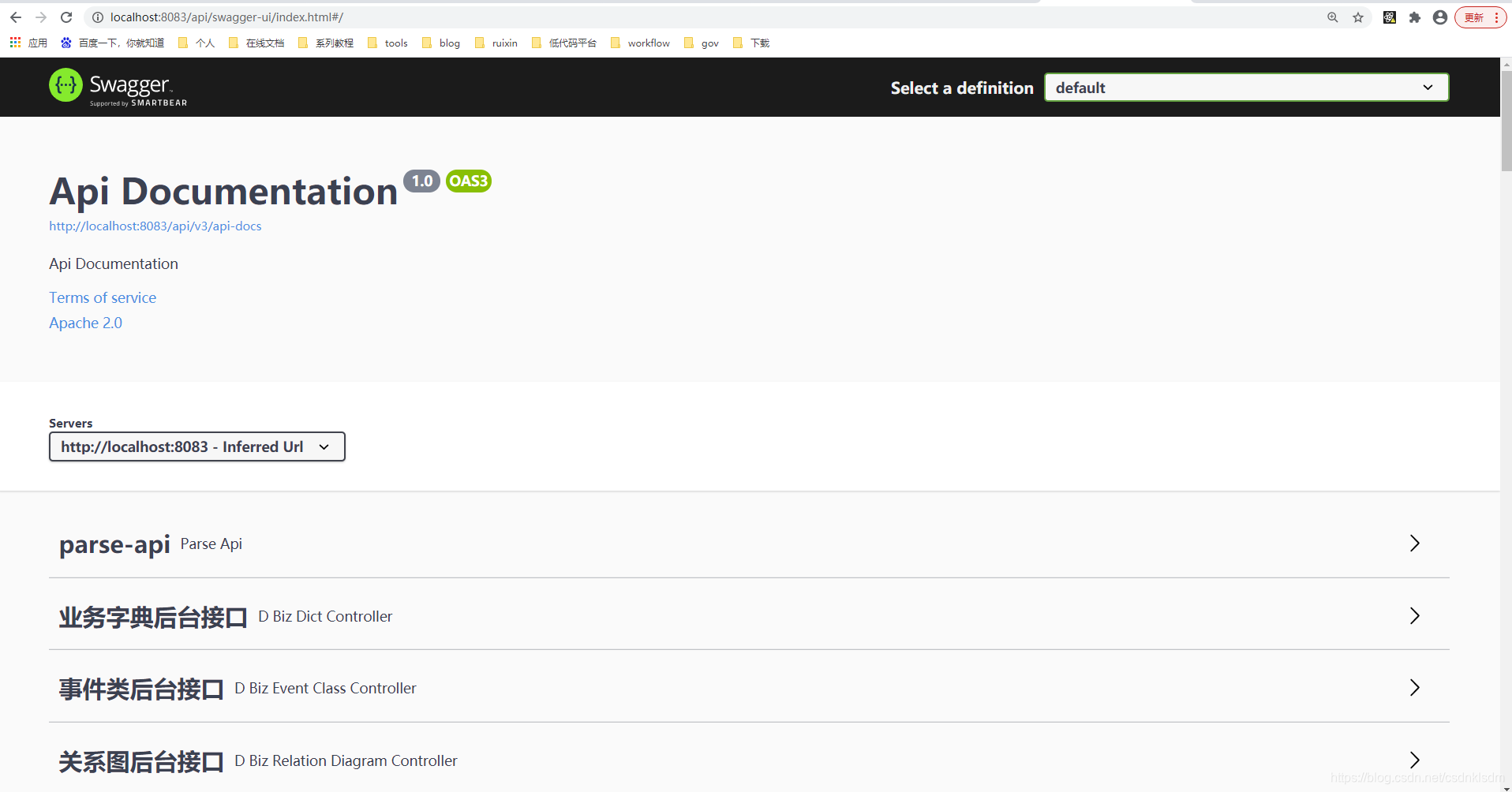Open the 个人 bookmark folder
The width and height of the screenshot is (1512, 792).
point(196,43)
